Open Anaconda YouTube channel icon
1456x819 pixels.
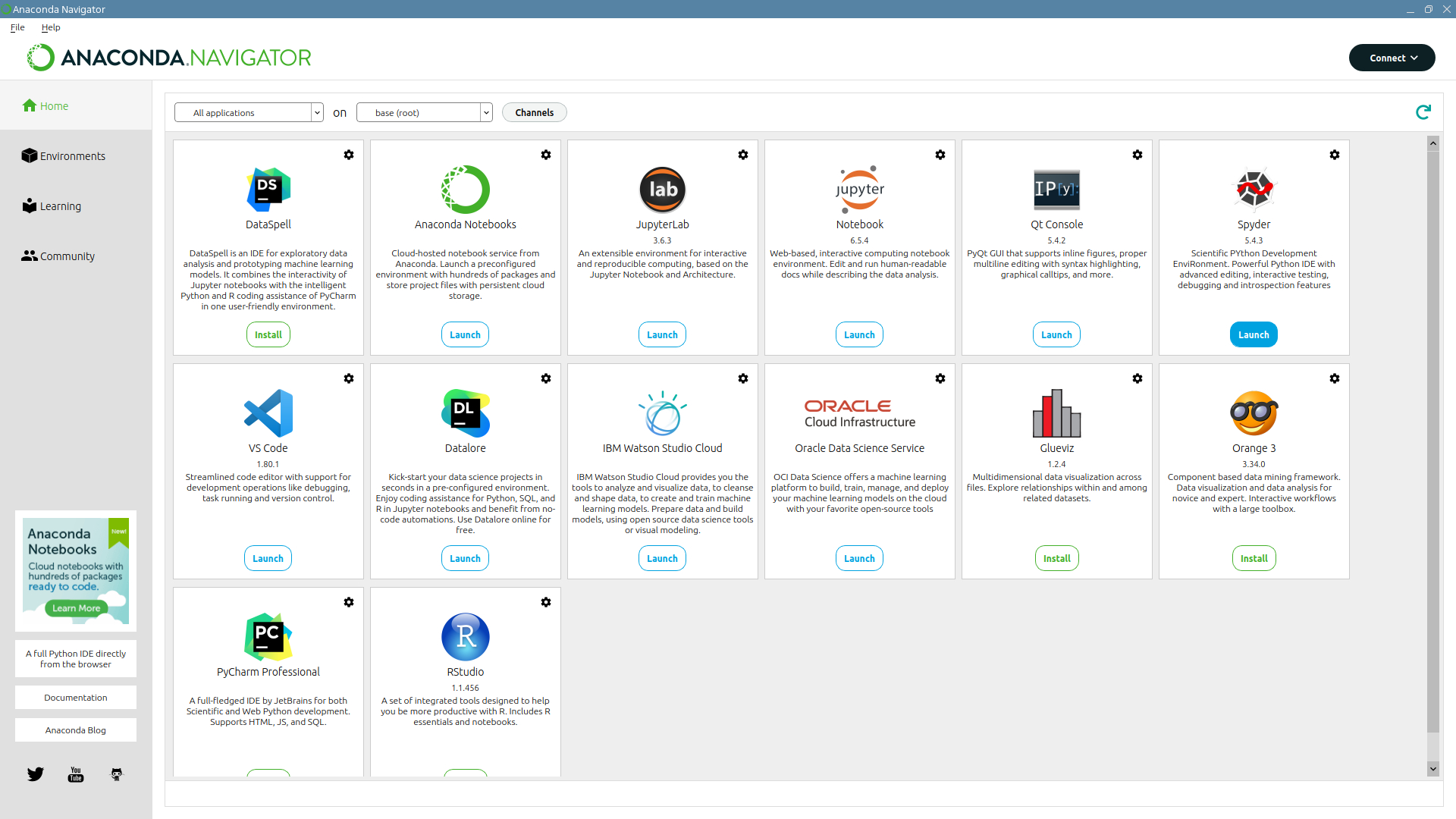pos(76,774)
